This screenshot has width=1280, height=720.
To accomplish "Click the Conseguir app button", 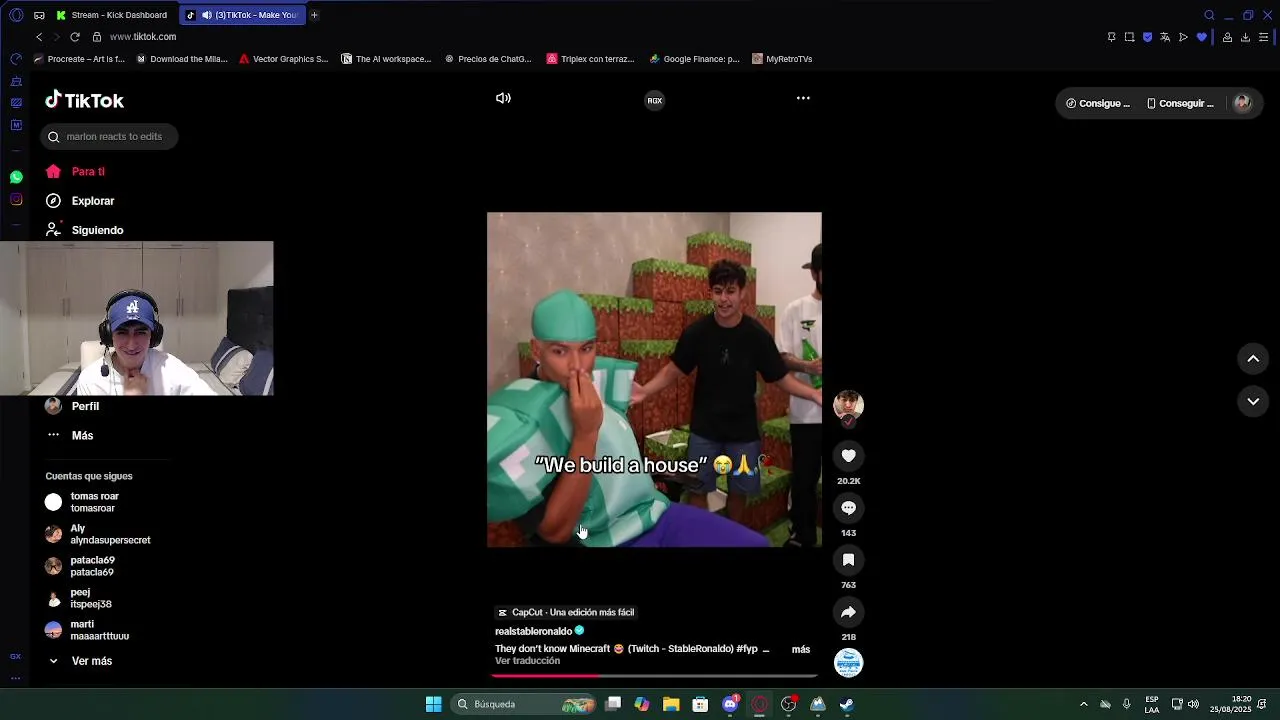I will 1180,103.
